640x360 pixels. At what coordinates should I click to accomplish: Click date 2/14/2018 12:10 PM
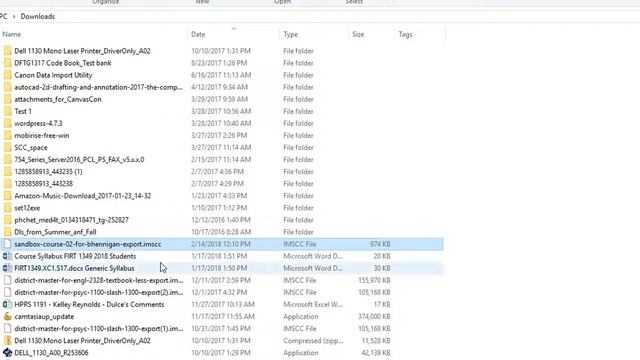click(x=221, y=244)
